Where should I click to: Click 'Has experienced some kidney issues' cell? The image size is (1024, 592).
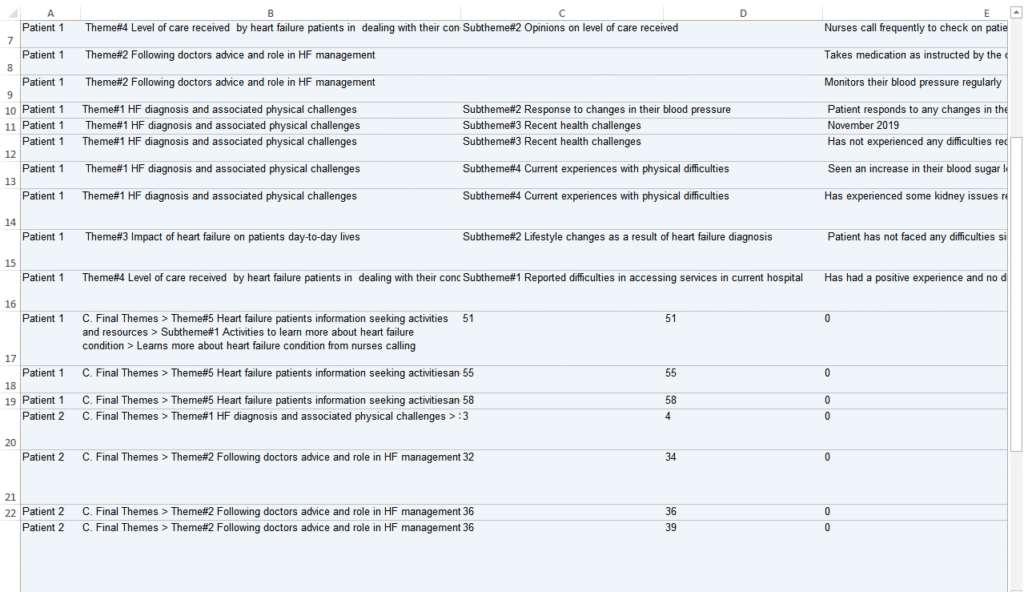[915, 210]
